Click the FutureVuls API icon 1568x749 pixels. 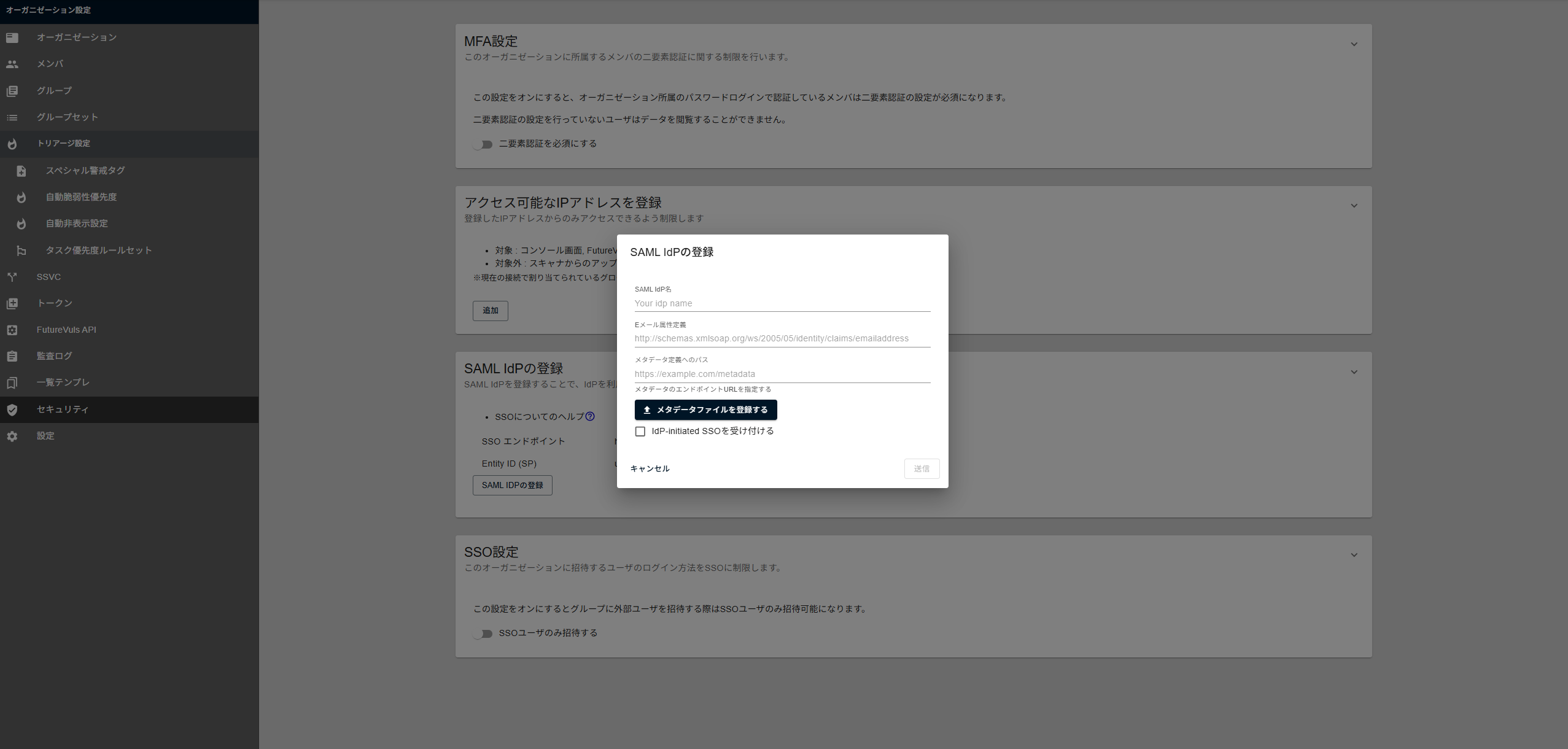[12, 330]
